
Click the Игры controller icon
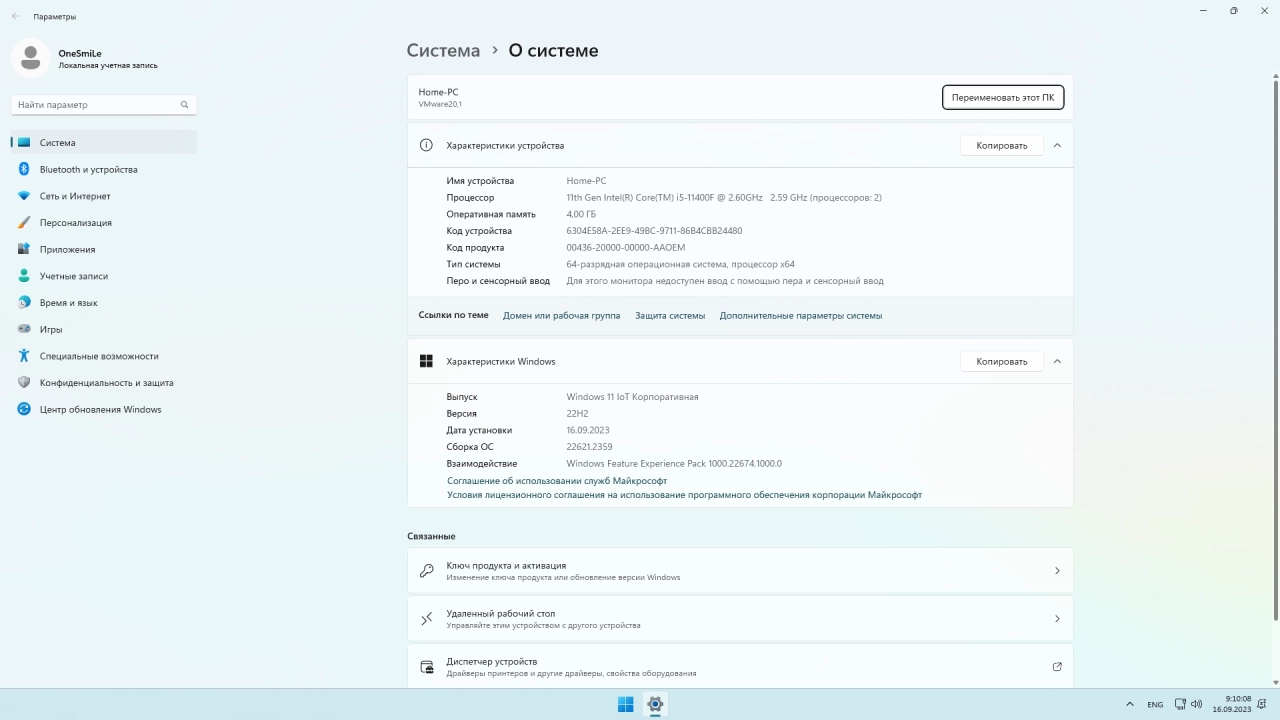coord(24,329)
